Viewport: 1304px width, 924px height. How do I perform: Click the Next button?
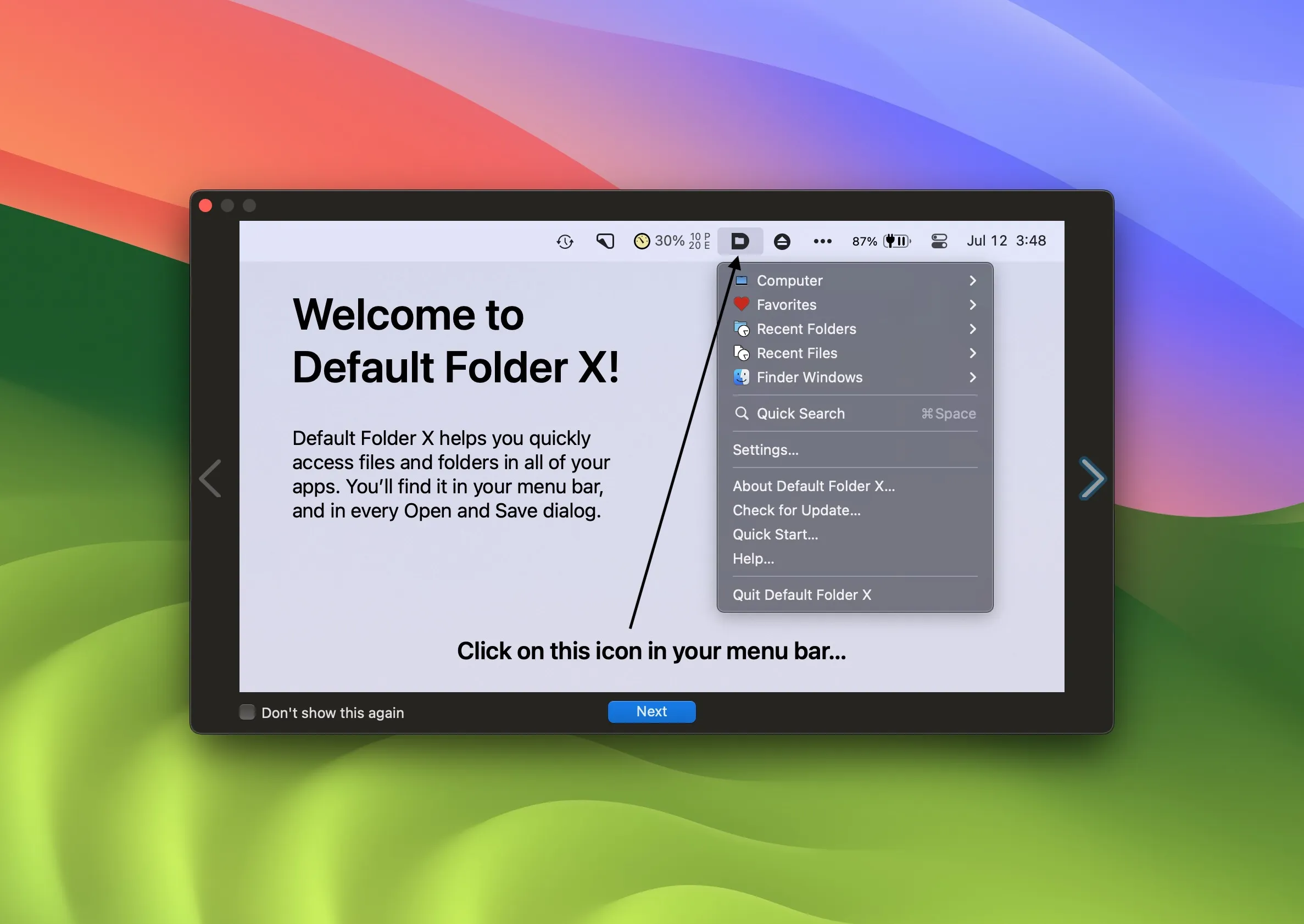coord(651,711)
